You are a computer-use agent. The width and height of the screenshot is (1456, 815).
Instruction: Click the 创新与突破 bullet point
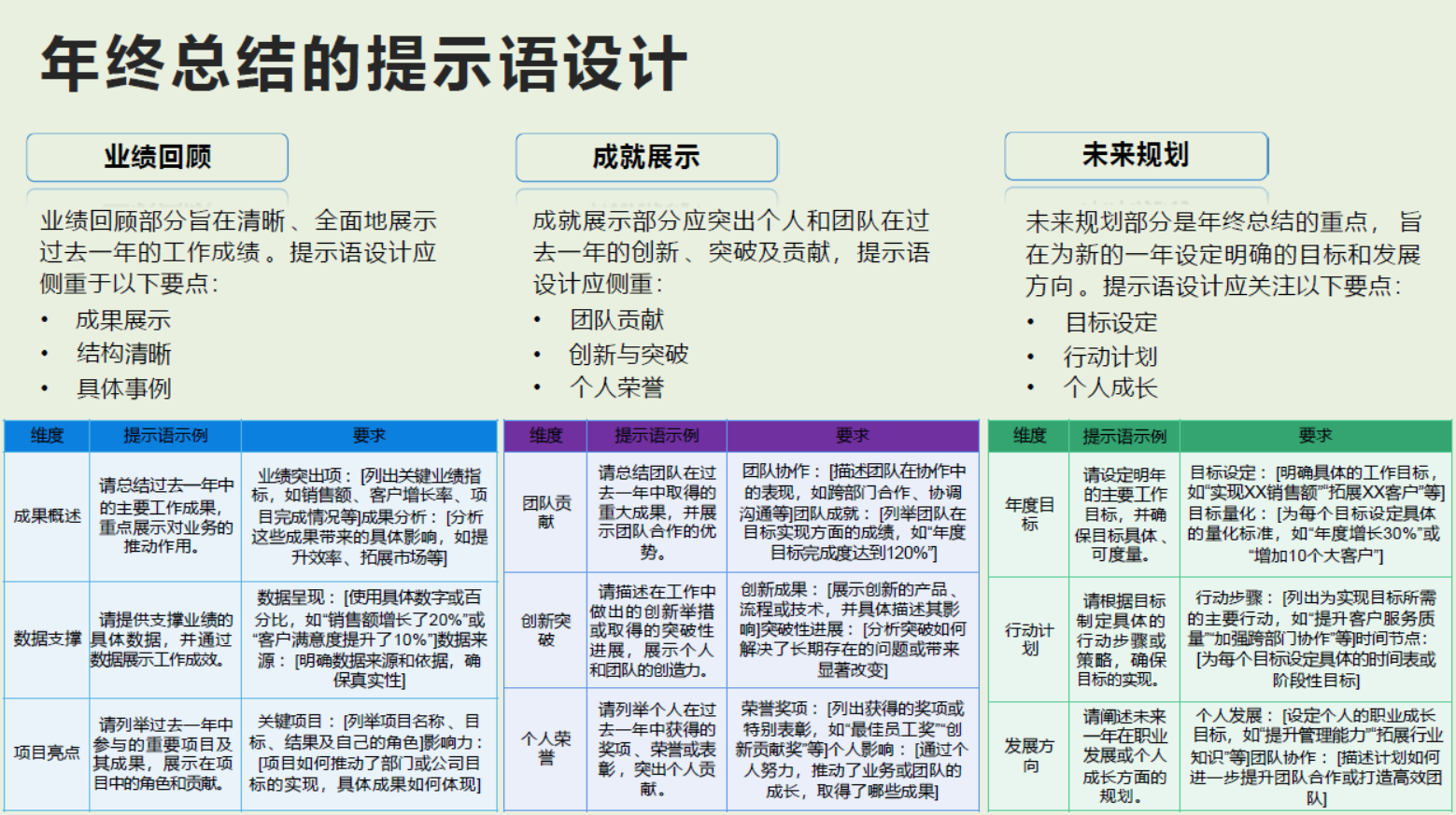click(629, 354)
